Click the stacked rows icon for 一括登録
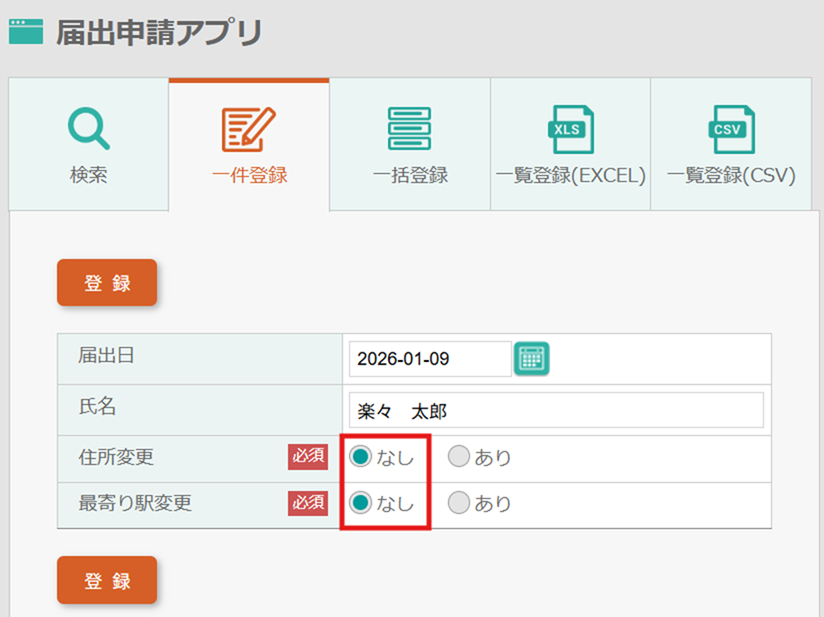Screen dimensions: 824x617 [x=409, y=128]
